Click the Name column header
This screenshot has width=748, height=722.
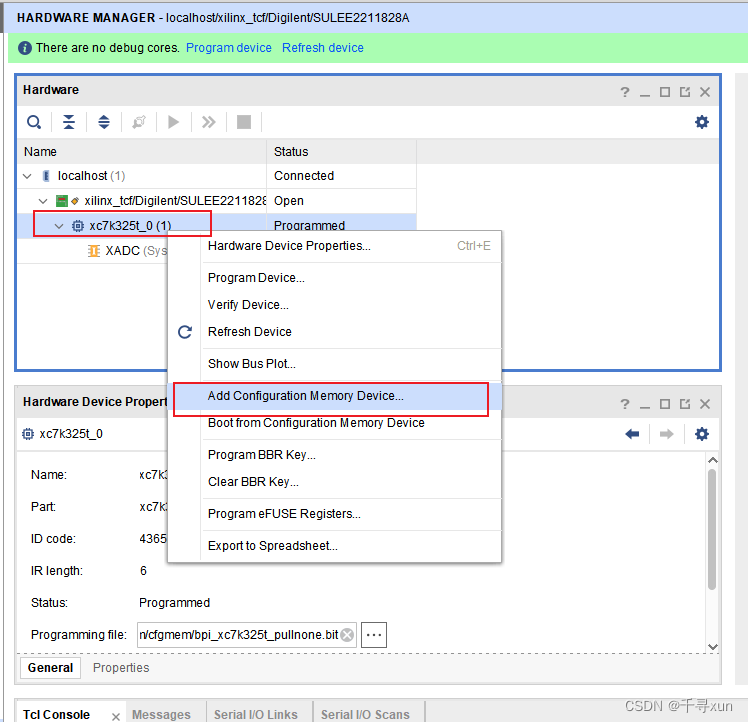[x=142, y=152]
